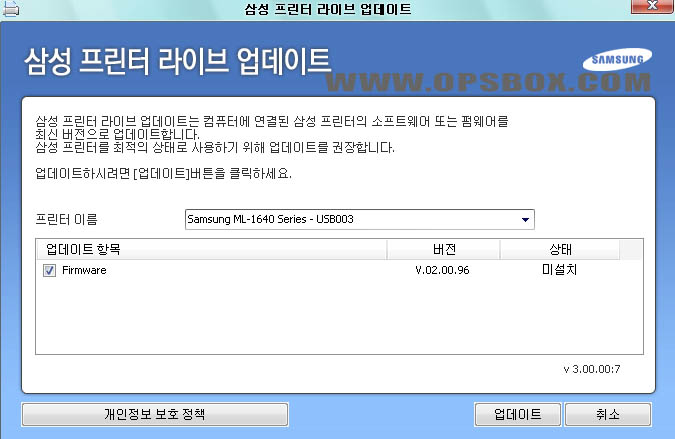Uncheck the Firmware update checkbox
Image resolution: width=675 pixels, height=439 pixels.
pyautogui.click(x=50, y=270)
